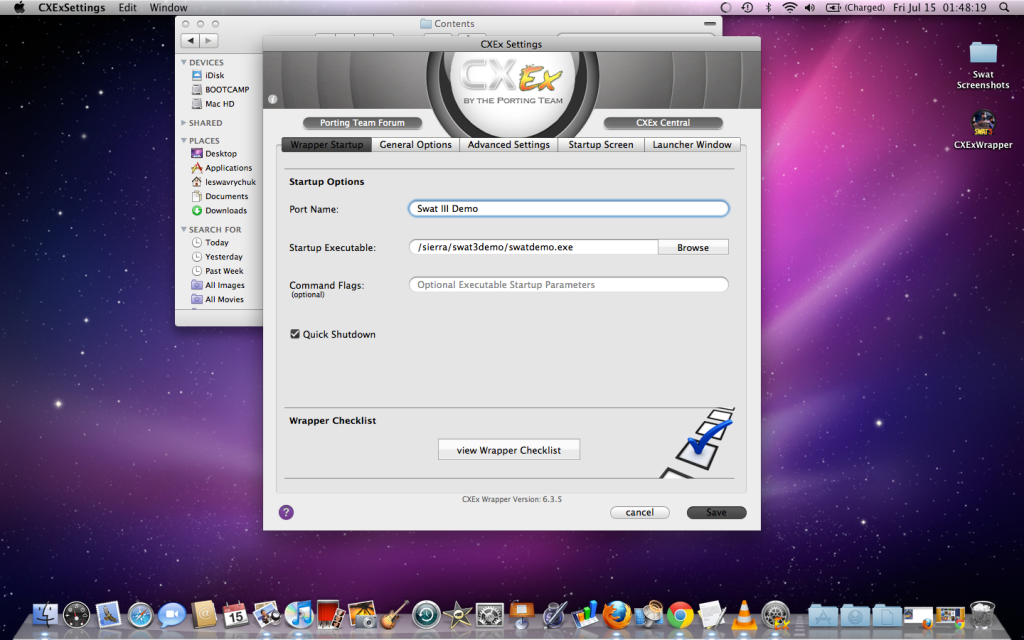Viewport: 1024px width, 640px height.
Task: Browse for the startup executable
Action: point(693,248)
